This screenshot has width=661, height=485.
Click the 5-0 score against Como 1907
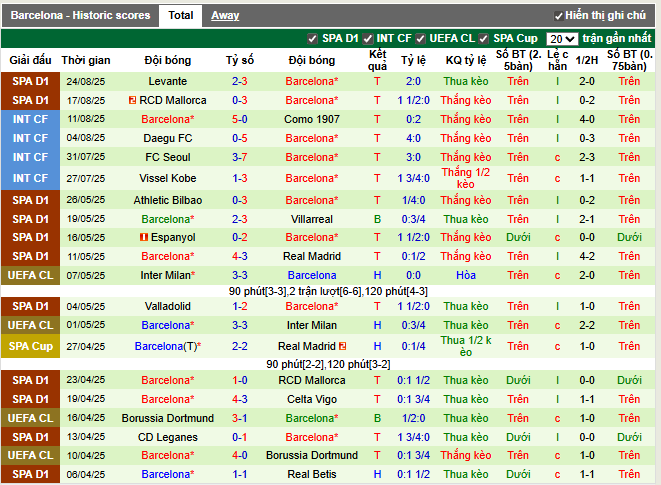[239, 119]
